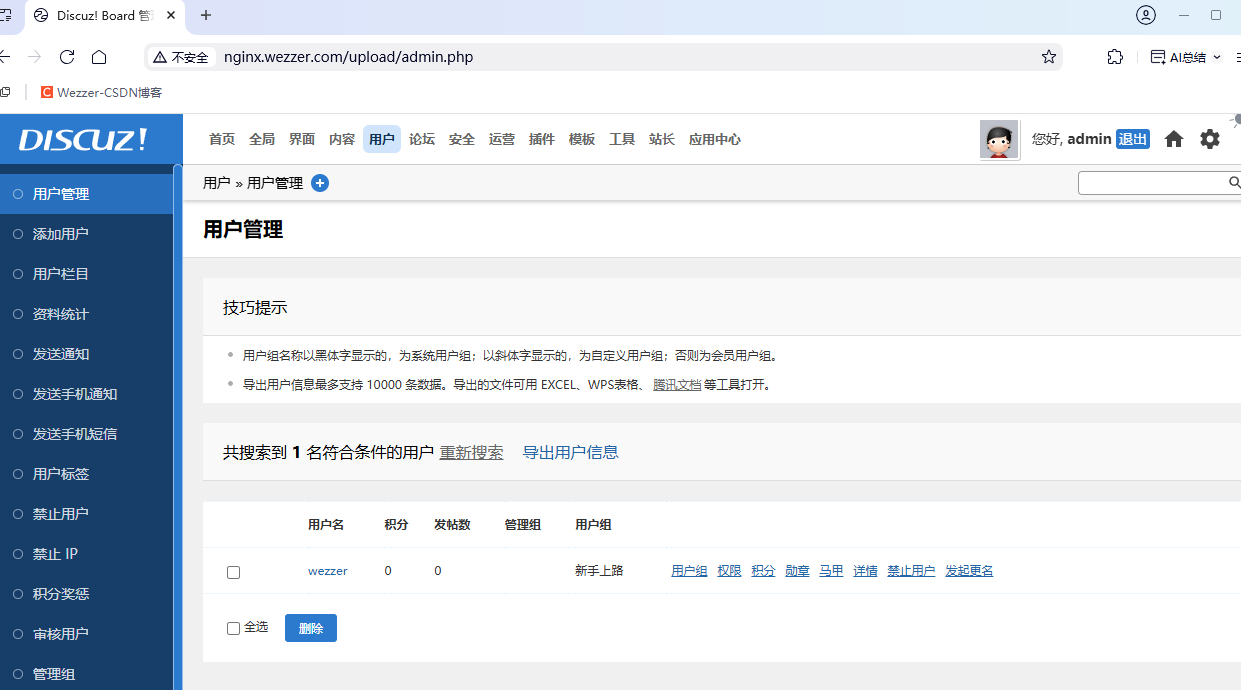
Task: Open the 全局 top menu
Action: click(262, 139)
